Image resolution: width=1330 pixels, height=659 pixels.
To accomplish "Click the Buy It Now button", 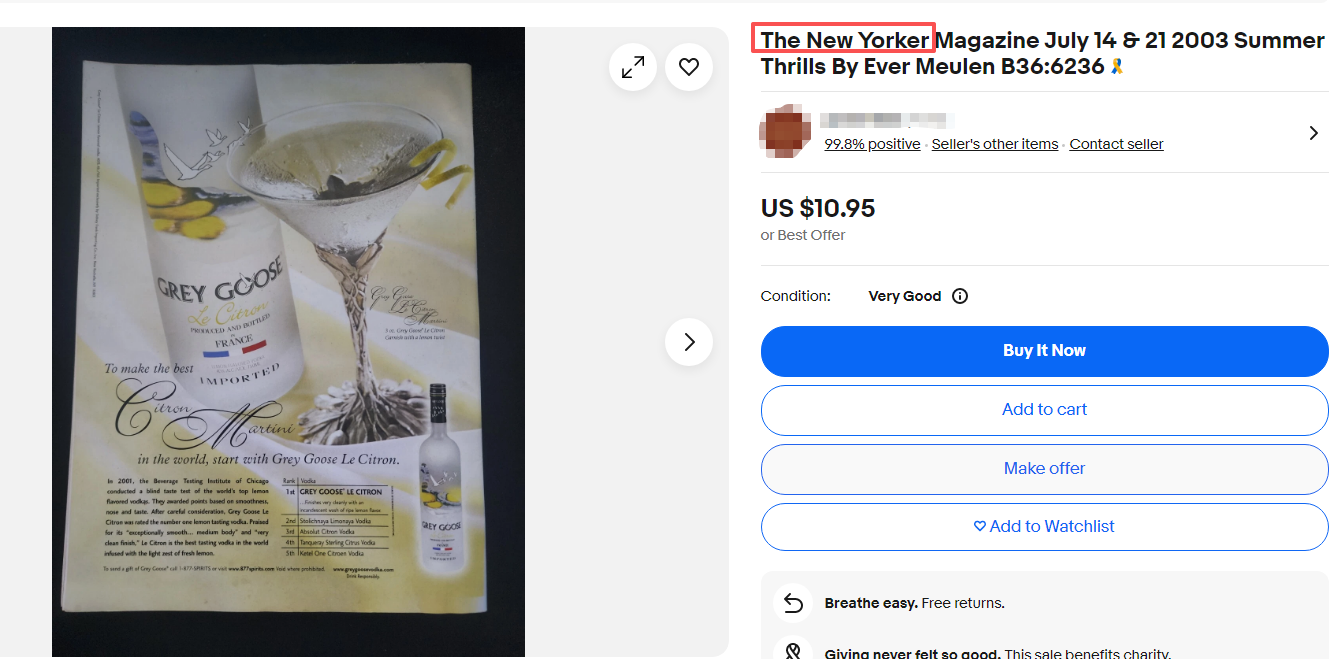I will tap(1044, 351).
